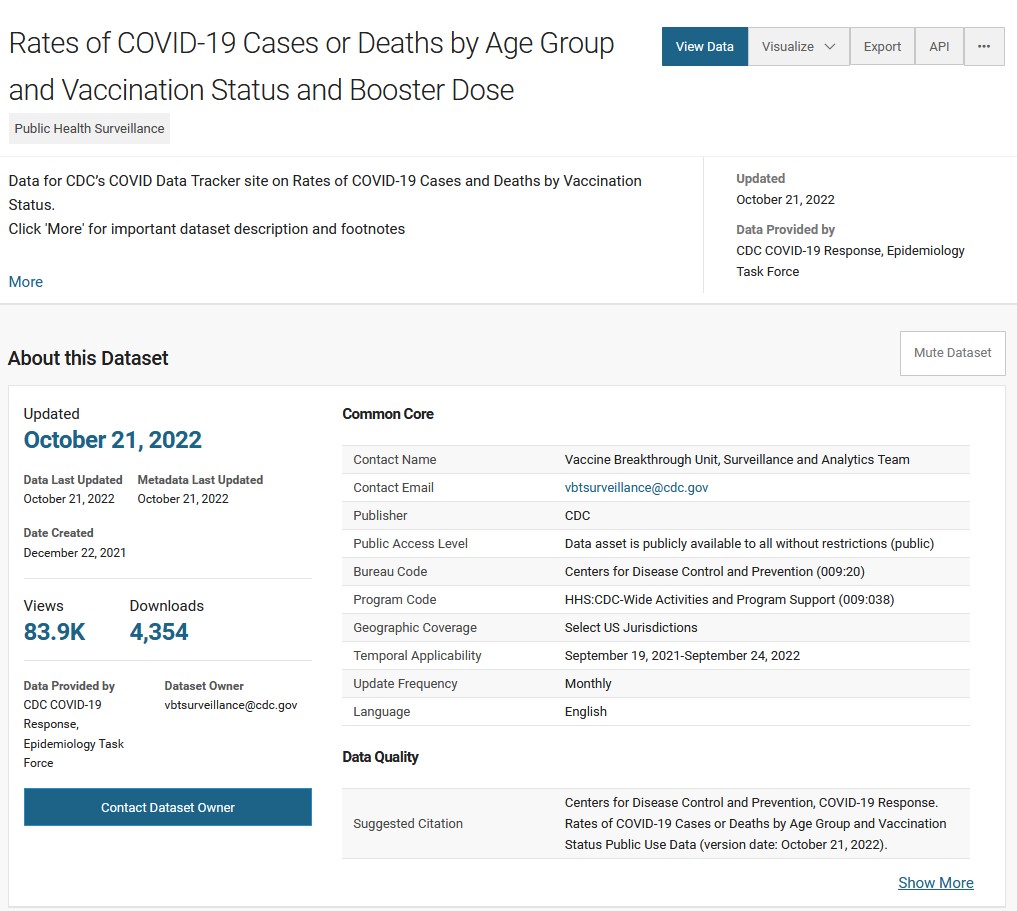Screen dimensions: 1017x911
Task: Click the Data Quality section heading
Action: [380, 757]
